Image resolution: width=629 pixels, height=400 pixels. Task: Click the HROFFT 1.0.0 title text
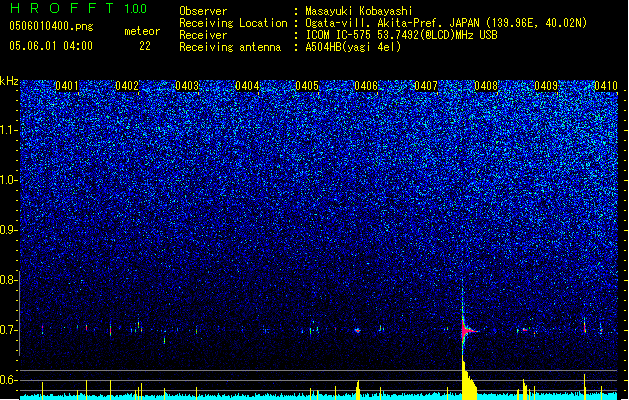coord(79,8)
